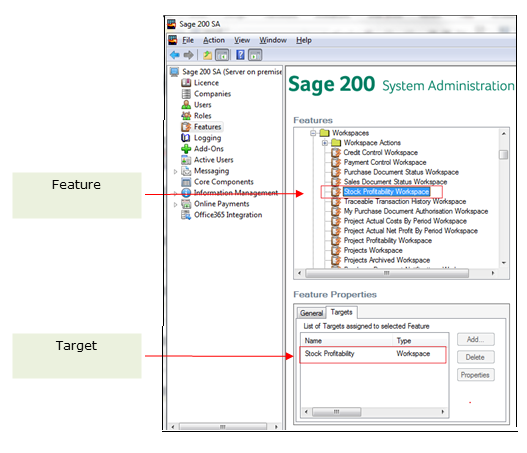Select Traceable Transaction History Workspace
The image size is (527, 453).
pos(405,202)
